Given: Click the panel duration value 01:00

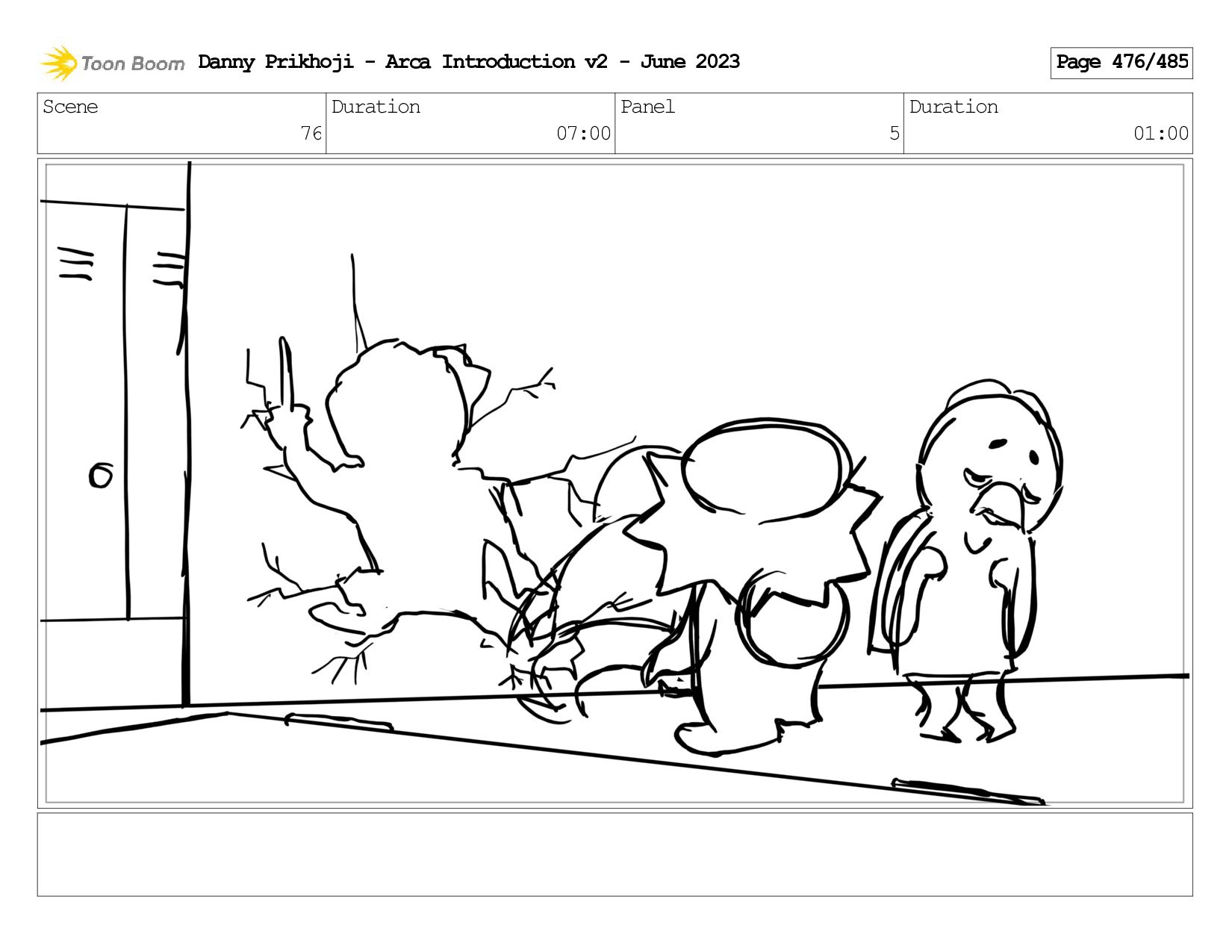Looking at the screenshot, I should coord(1161,134).
